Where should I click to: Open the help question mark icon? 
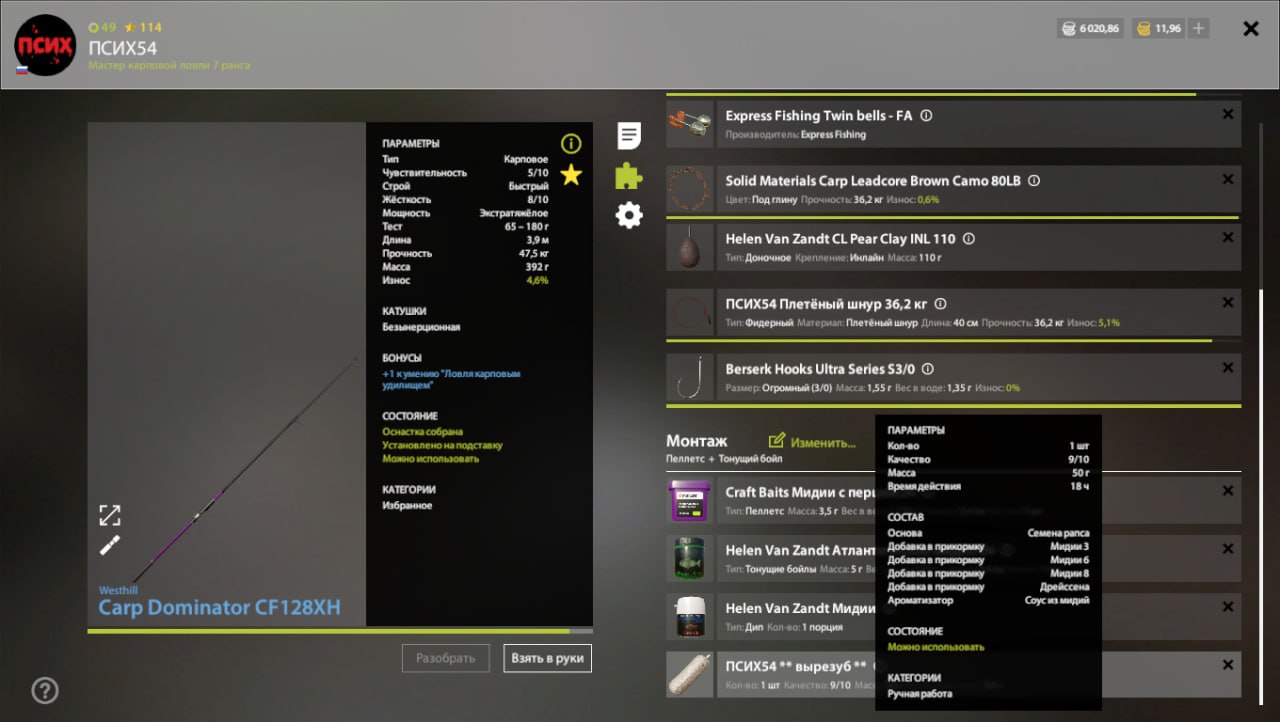[x=45, y=690]
